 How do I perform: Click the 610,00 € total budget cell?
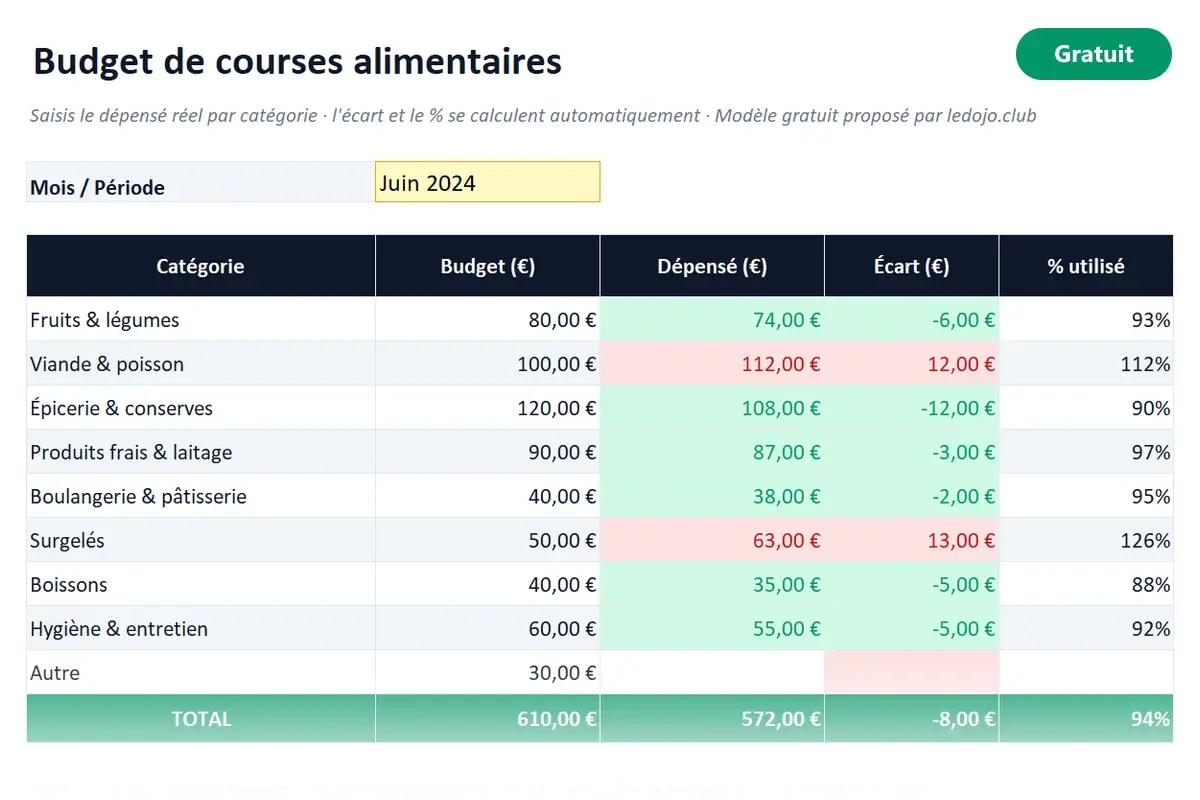(x=488, y=718)
